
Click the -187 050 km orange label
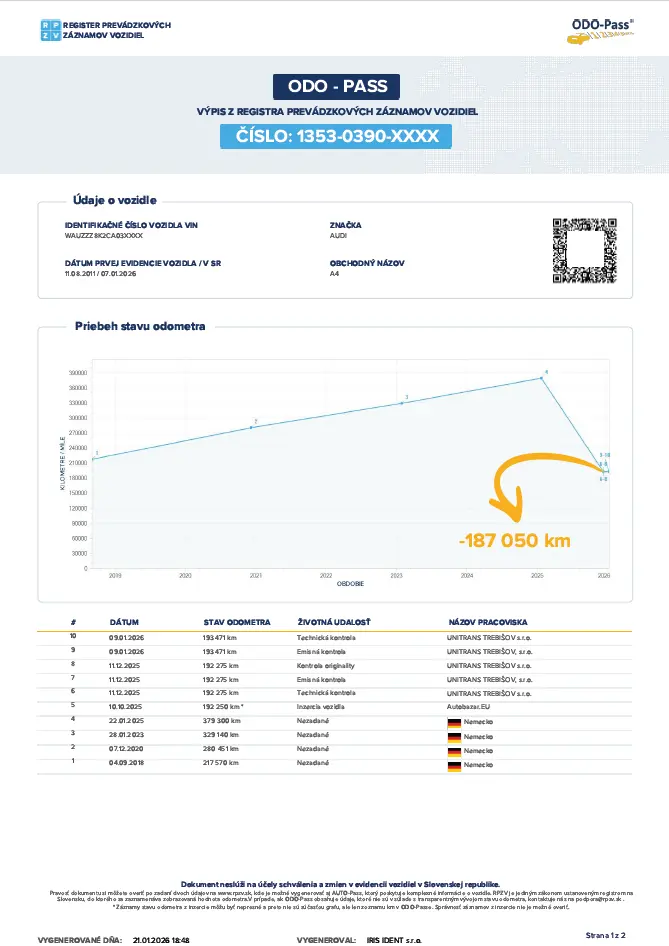click(514, 541)
